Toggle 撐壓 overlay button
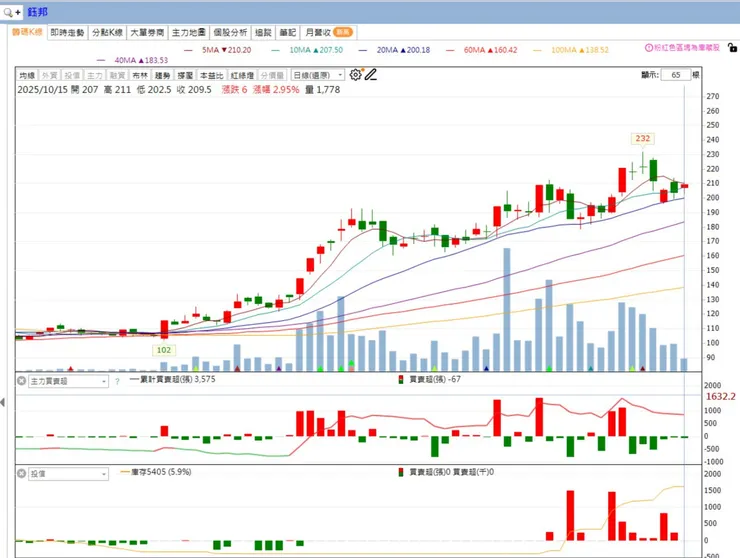The image size is (740, 558). click(185, 76)
